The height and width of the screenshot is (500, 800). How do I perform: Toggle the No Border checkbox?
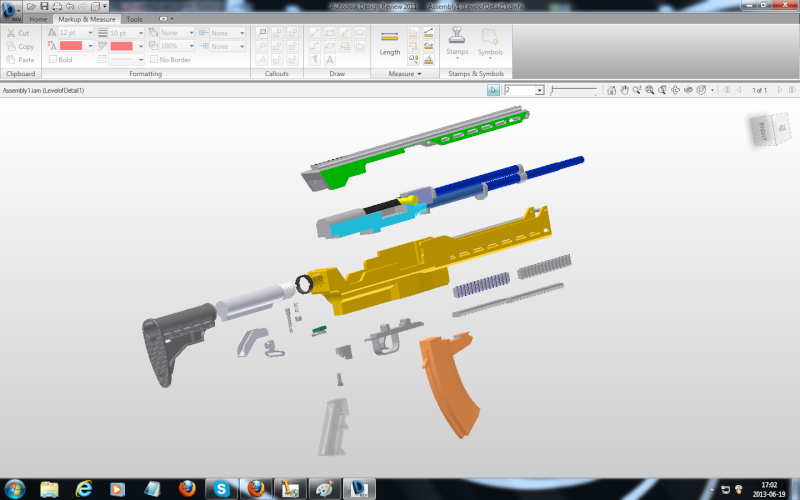154,59
